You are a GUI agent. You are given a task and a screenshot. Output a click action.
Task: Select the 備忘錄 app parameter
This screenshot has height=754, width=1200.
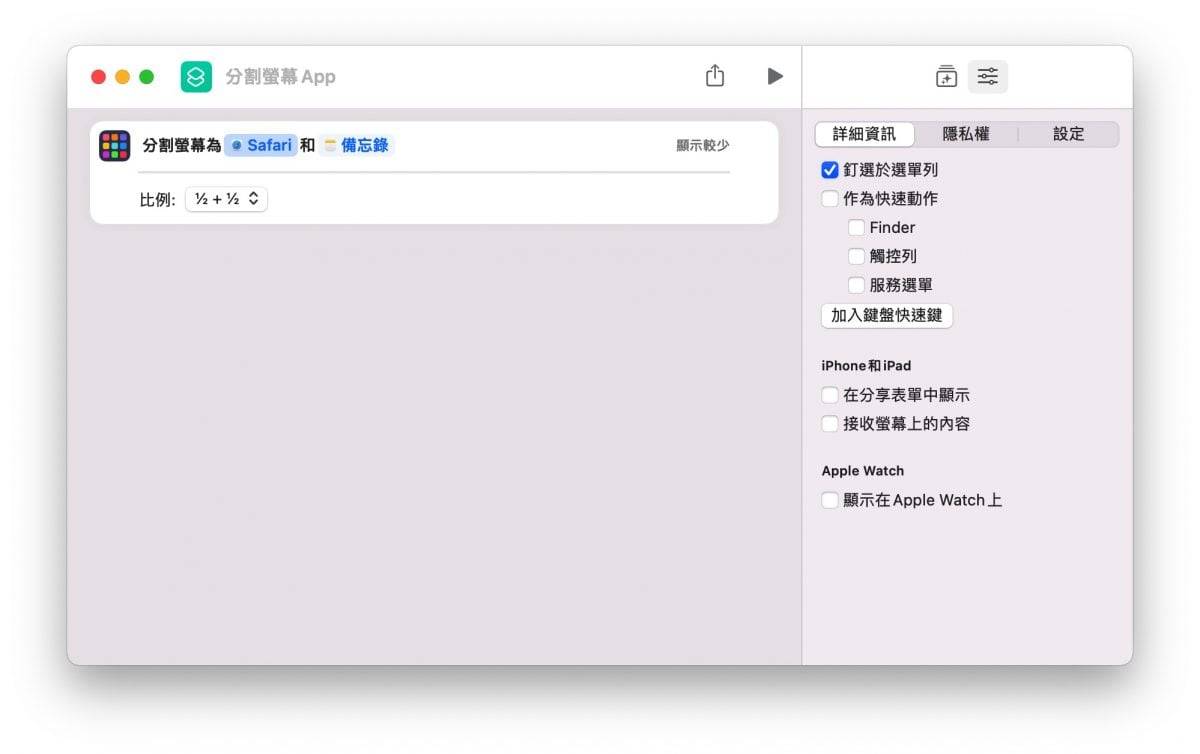point(356,145)
